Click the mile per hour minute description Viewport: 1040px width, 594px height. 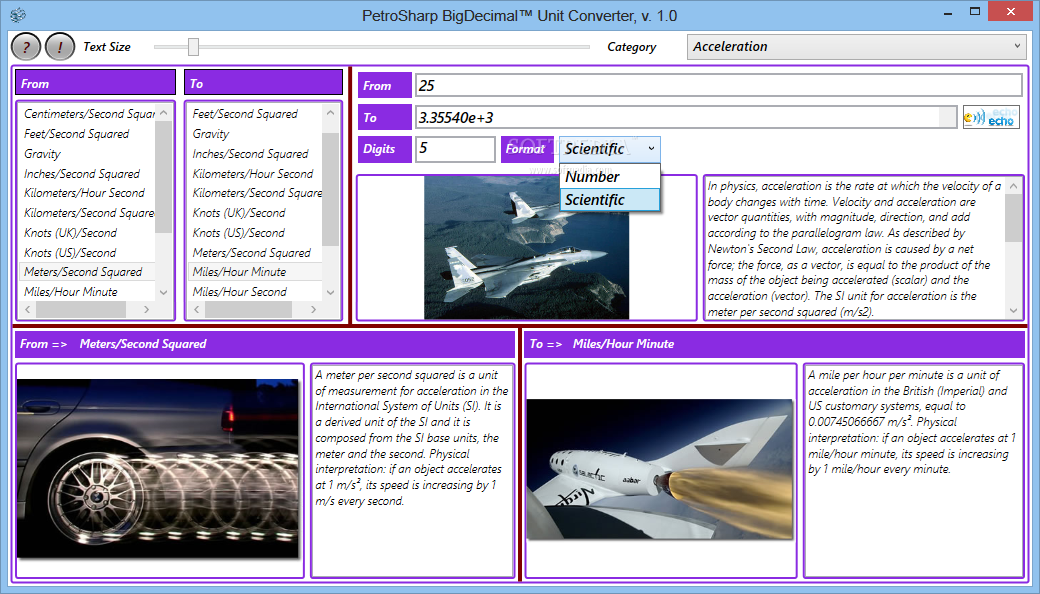[912, 422]
